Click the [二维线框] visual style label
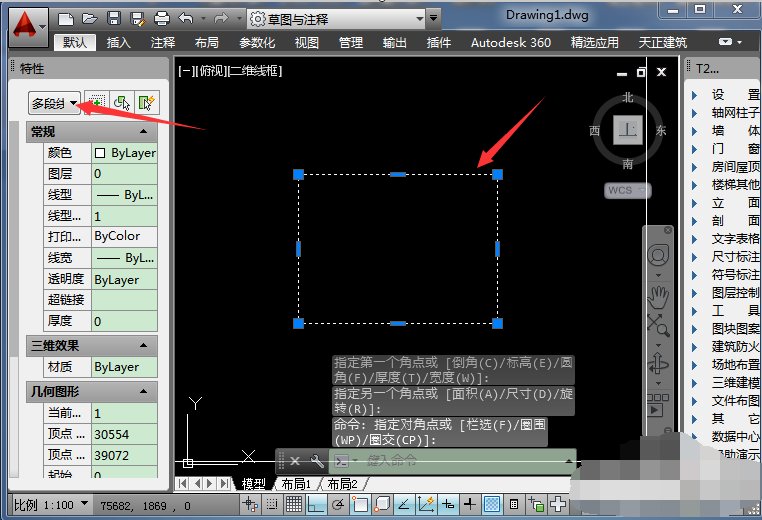 [255, 71]
